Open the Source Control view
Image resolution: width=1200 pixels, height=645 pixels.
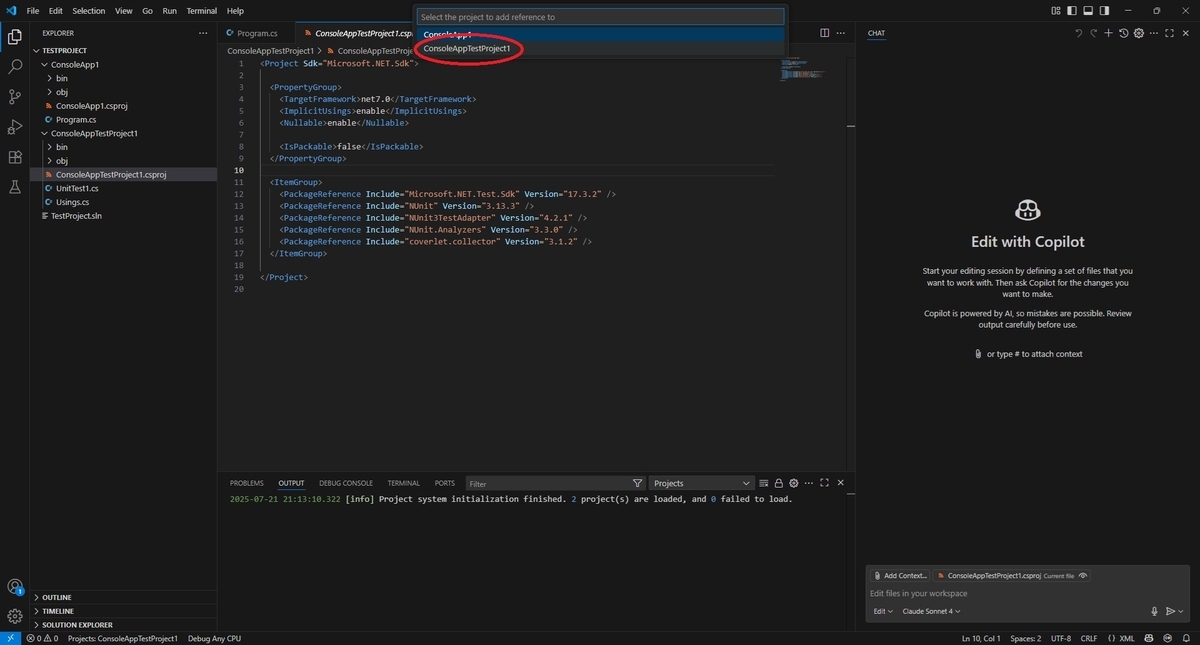[15, 97]
